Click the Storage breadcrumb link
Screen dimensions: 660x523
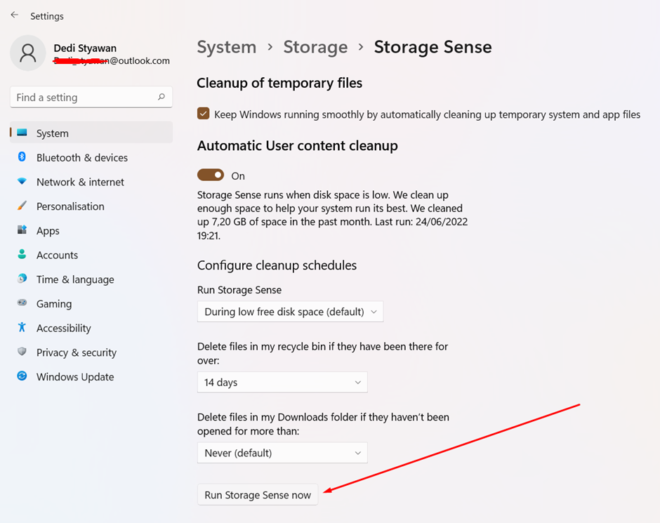coord(315,47)
